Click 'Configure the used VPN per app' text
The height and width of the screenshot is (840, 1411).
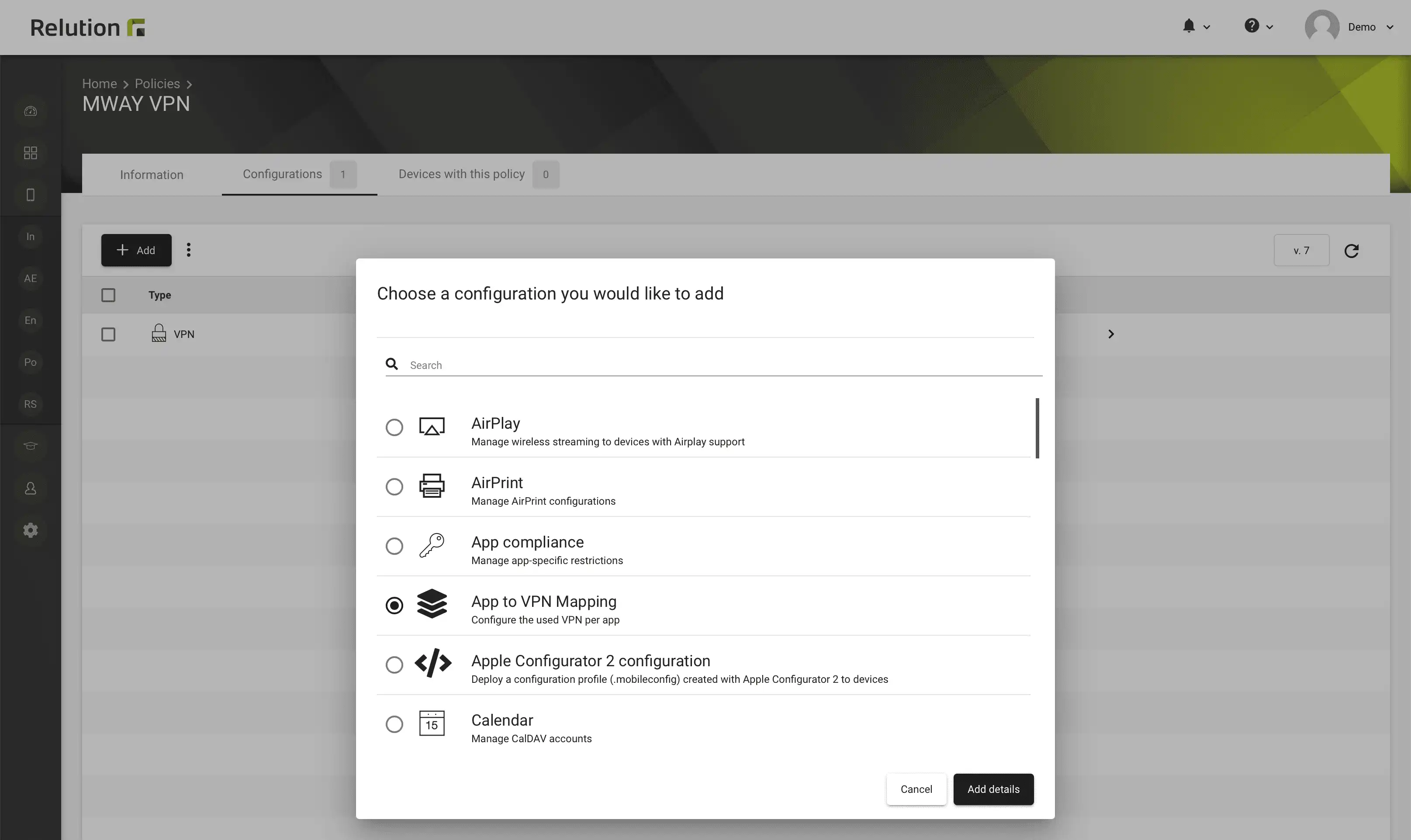click(x=545, y=620)
